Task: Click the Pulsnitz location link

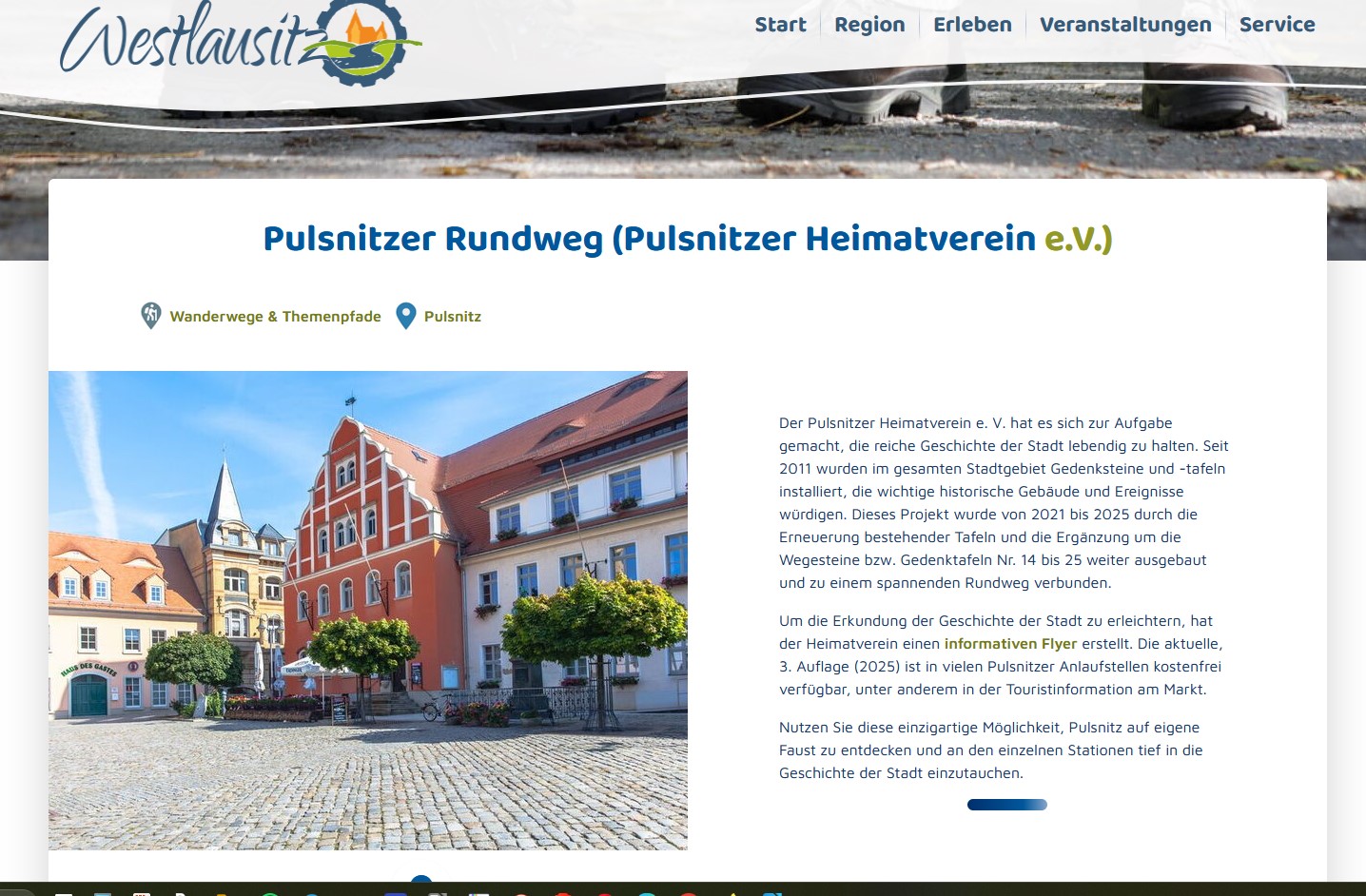Action: pyautogui.click(x=453, y=317)
